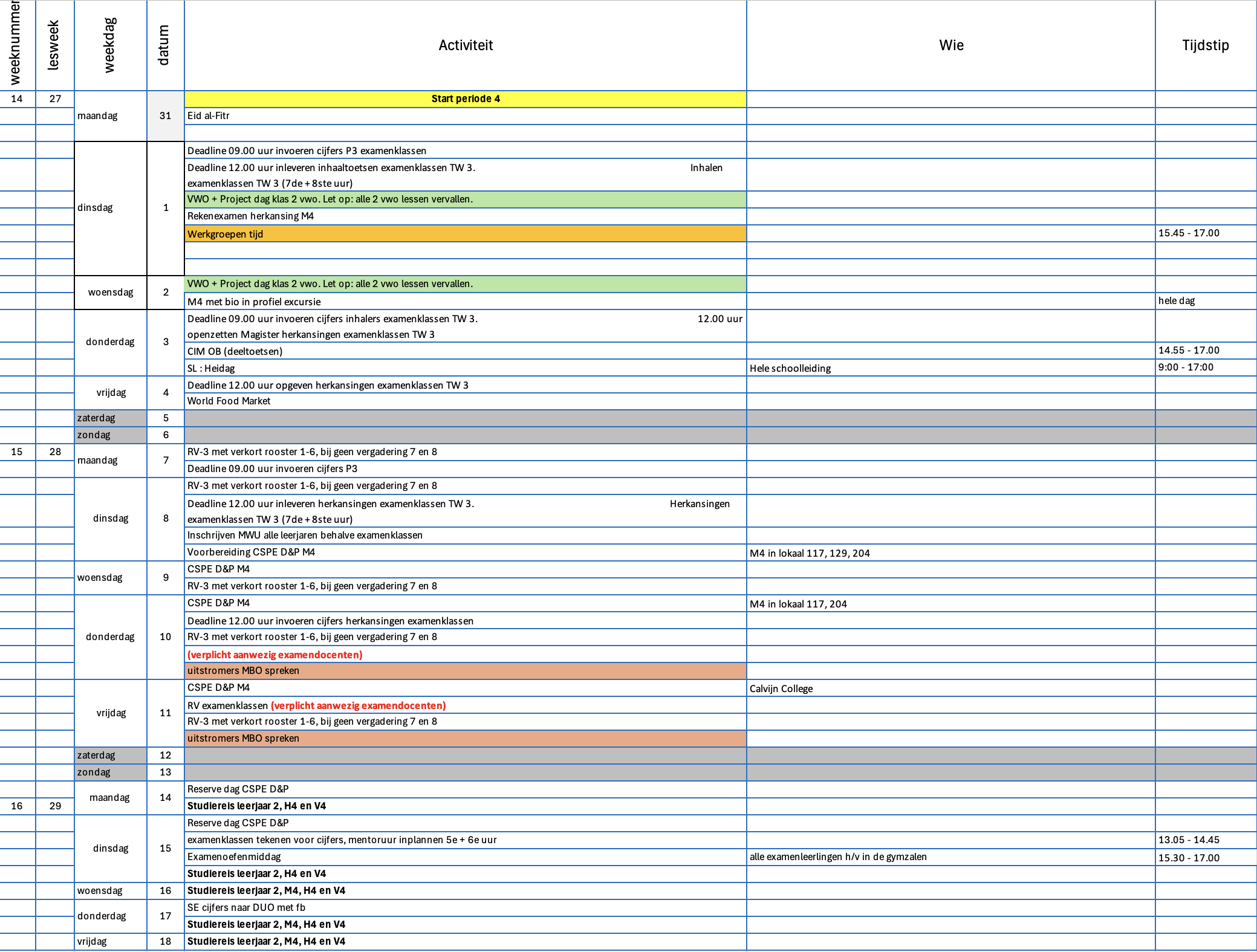The width and height of the screenshot is (1257, 952).
Task: Click the 'Calvijn College' cell
Action: click(x=951, y=688)
